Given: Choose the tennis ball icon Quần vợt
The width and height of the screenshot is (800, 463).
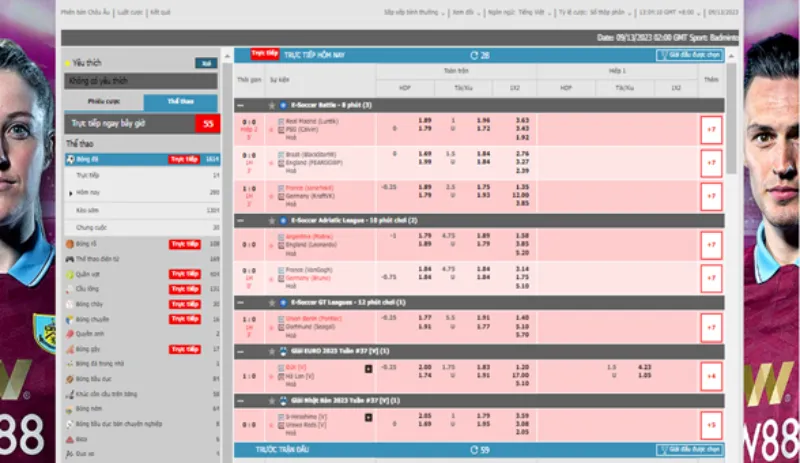Looking at the screenshot, I should point(70,274).
